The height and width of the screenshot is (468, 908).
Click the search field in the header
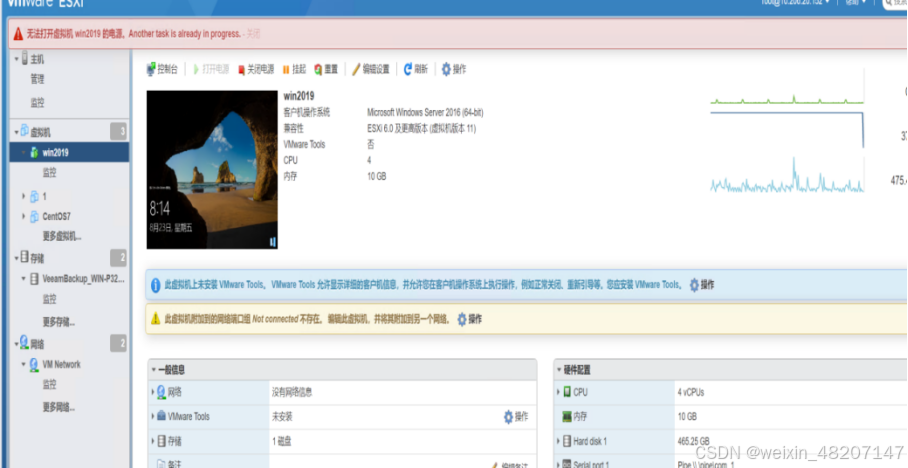[x=895, y=3]
